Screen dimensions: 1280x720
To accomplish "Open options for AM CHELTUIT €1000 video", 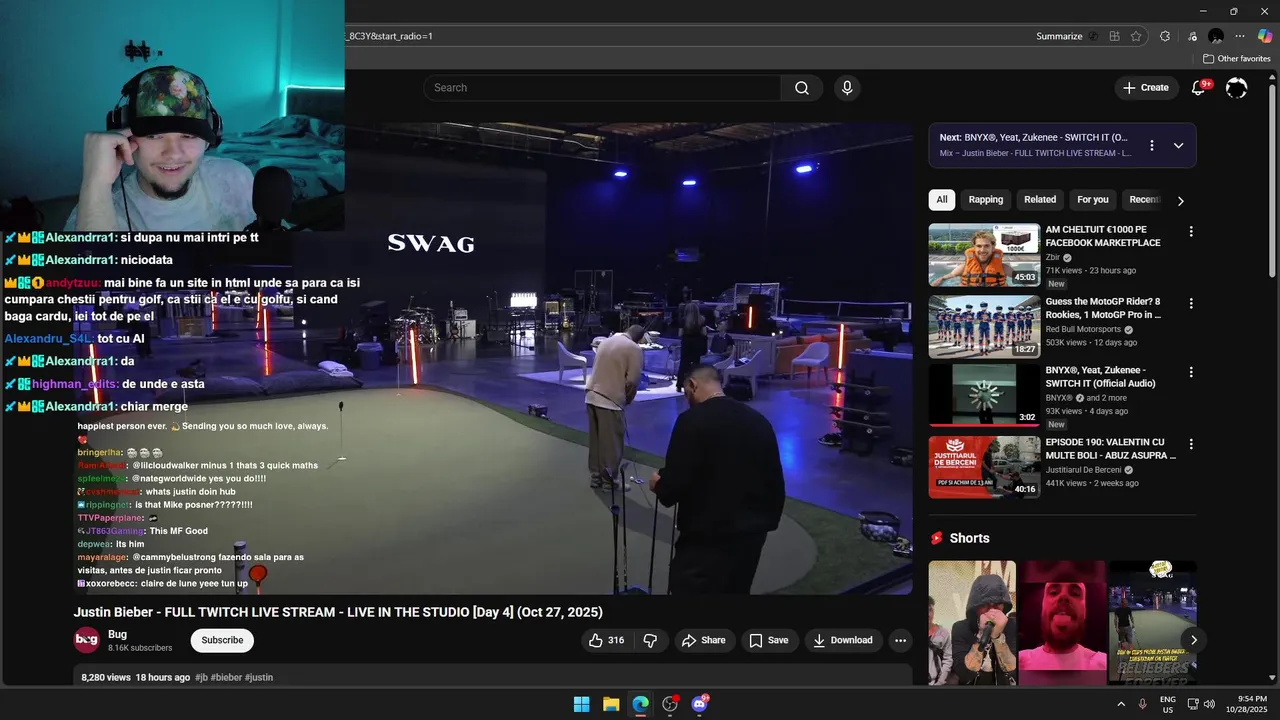I will [x=1190, y=231].
